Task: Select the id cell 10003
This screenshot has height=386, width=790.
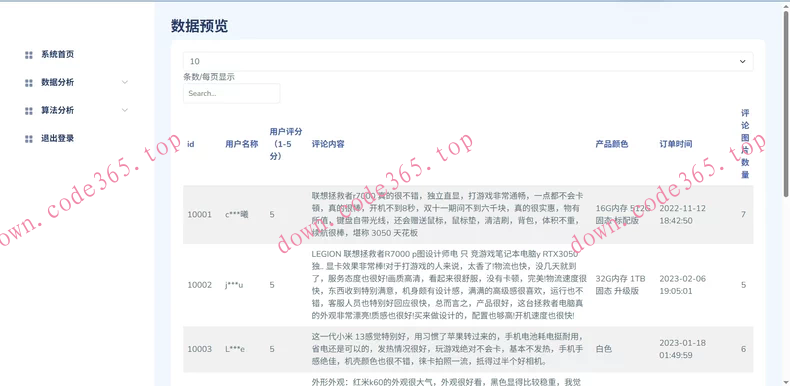Action: [200, 349]
